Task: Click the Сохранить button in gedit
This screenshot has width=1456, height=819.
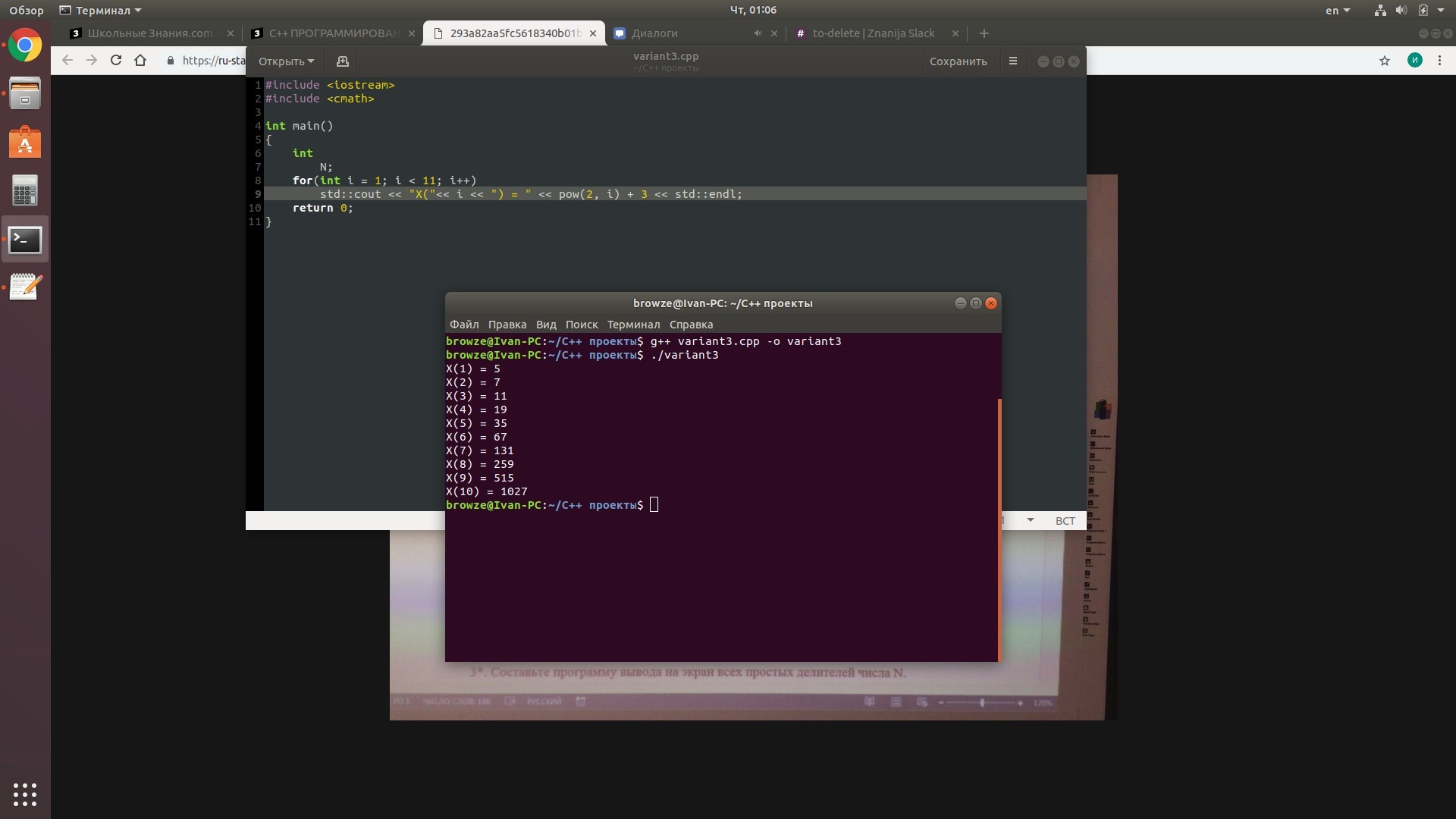Action: [x=958, y=61]
